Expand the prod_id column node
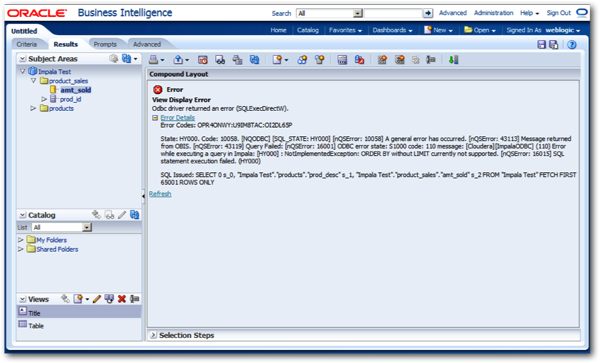The width and height of the screenshot is (600, 363). pos(44,99)
